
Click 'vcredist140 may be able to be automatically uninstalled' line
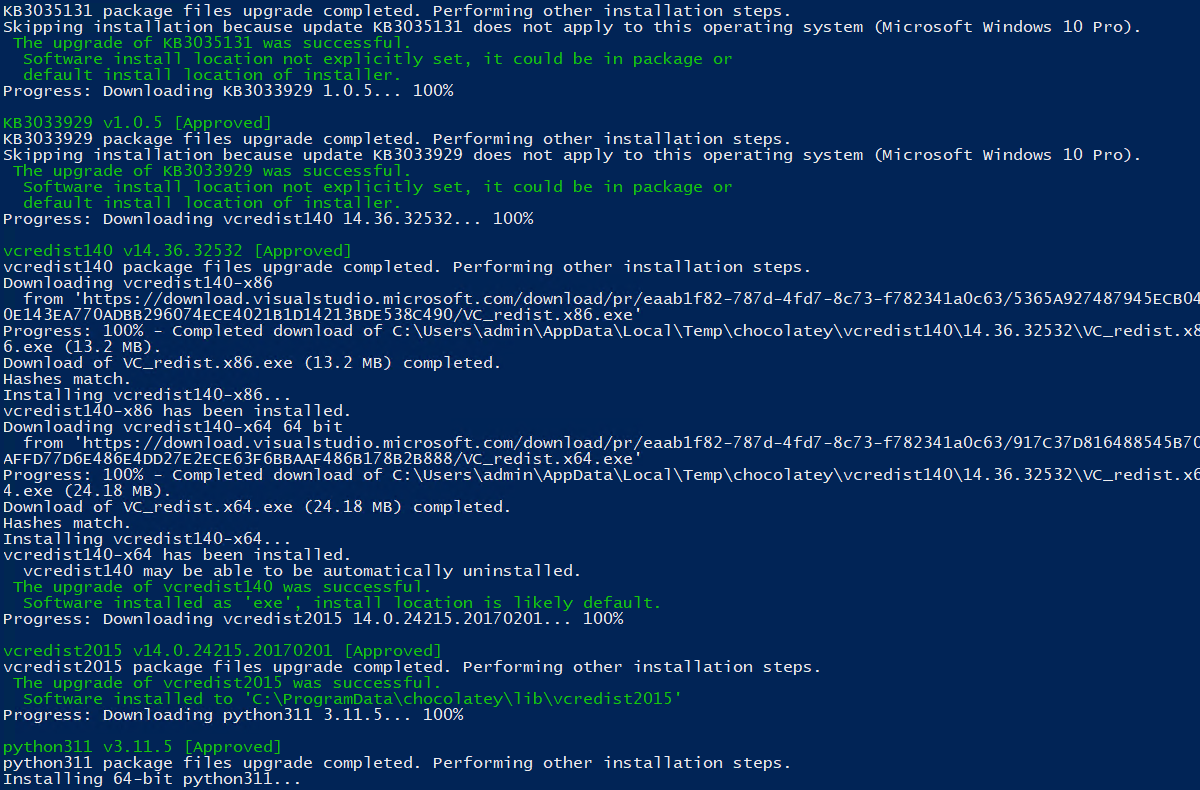302,571
